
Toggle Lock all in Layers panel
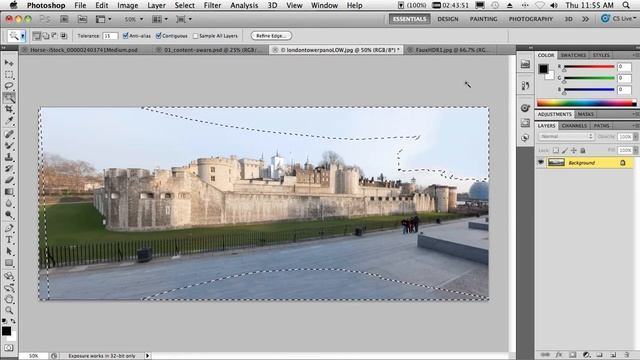(583, 151)
